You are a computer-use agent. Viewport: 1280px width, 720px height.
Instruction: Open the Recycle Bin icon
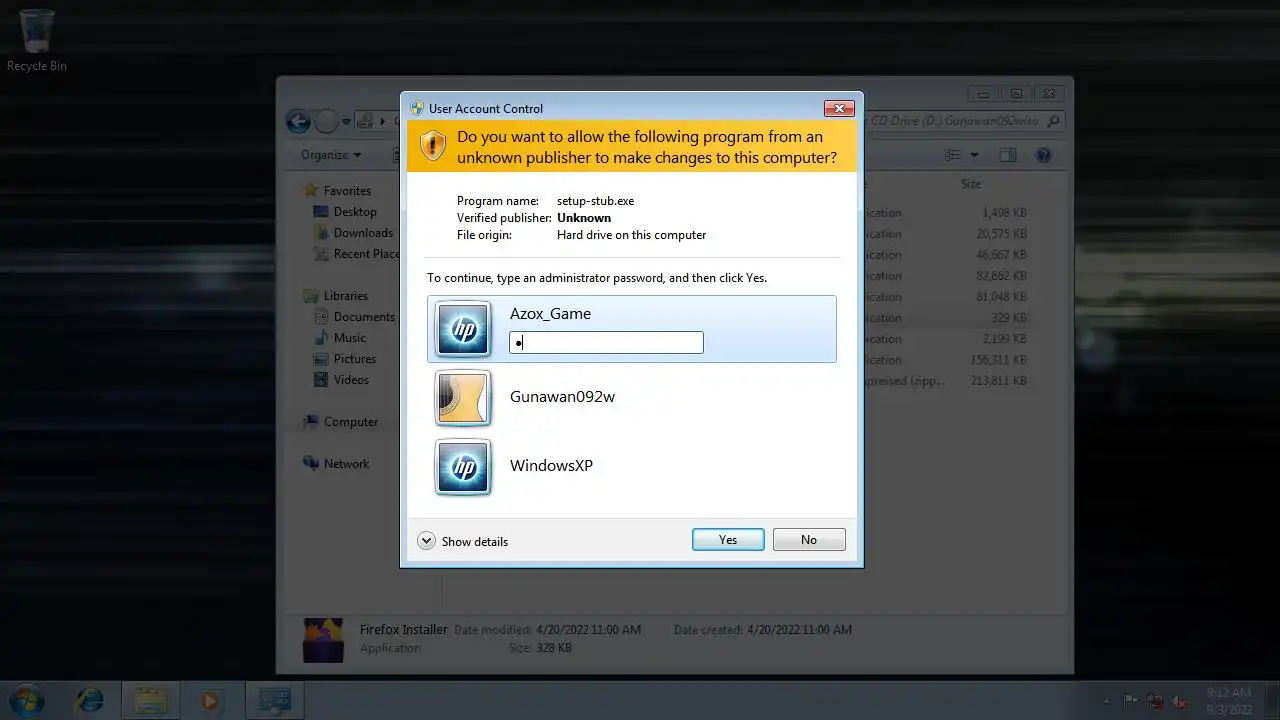(x=37, y=40)
